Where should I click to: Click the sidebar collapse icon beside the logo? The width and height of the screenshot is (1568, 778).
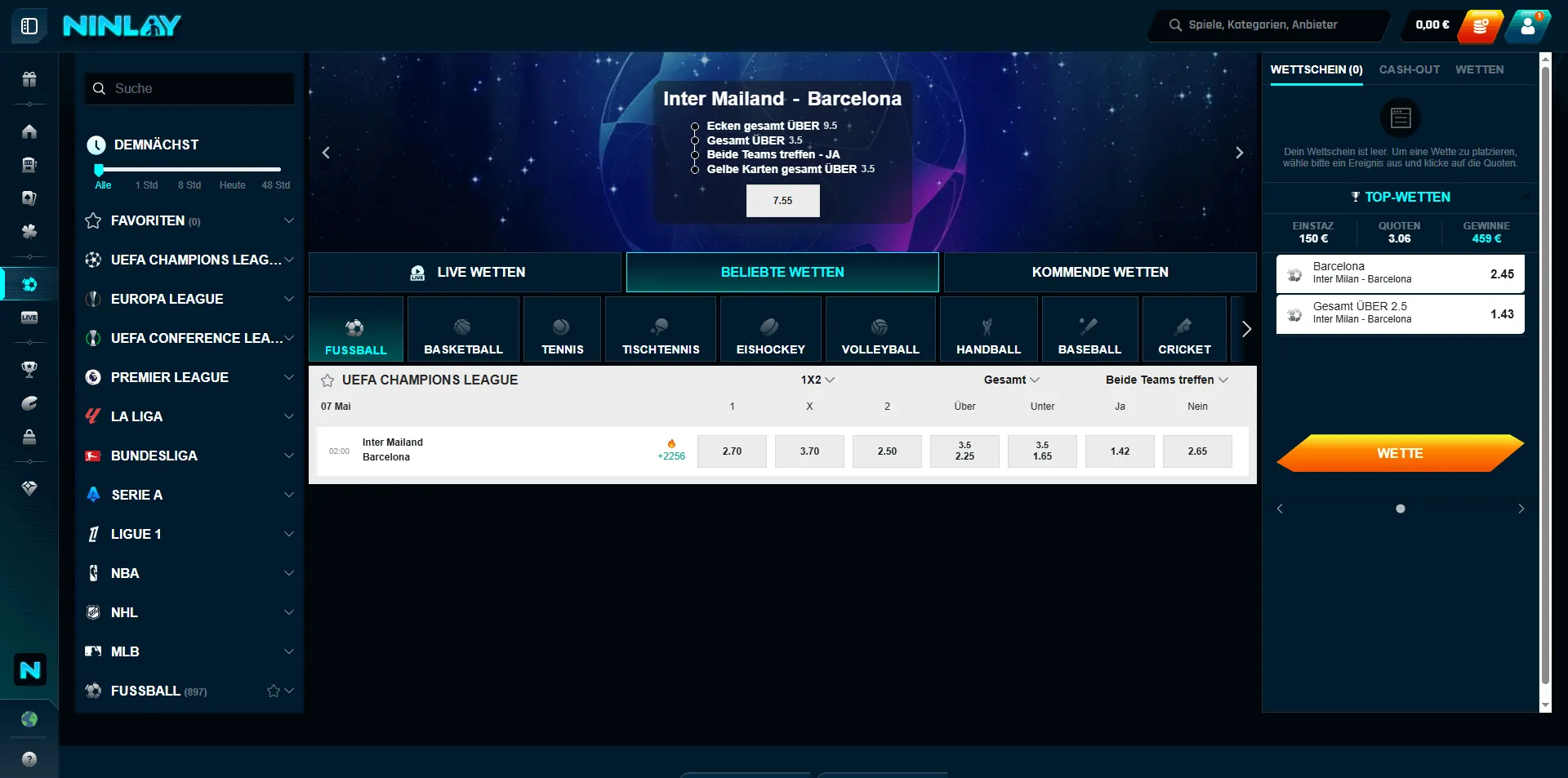click(x=29, y=26)
